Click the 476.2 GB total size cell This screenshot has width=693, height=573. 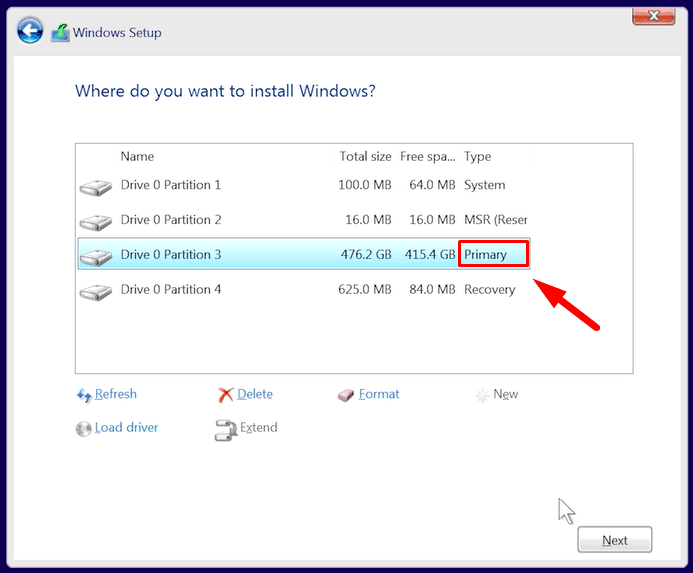click(x=366, y=255)
